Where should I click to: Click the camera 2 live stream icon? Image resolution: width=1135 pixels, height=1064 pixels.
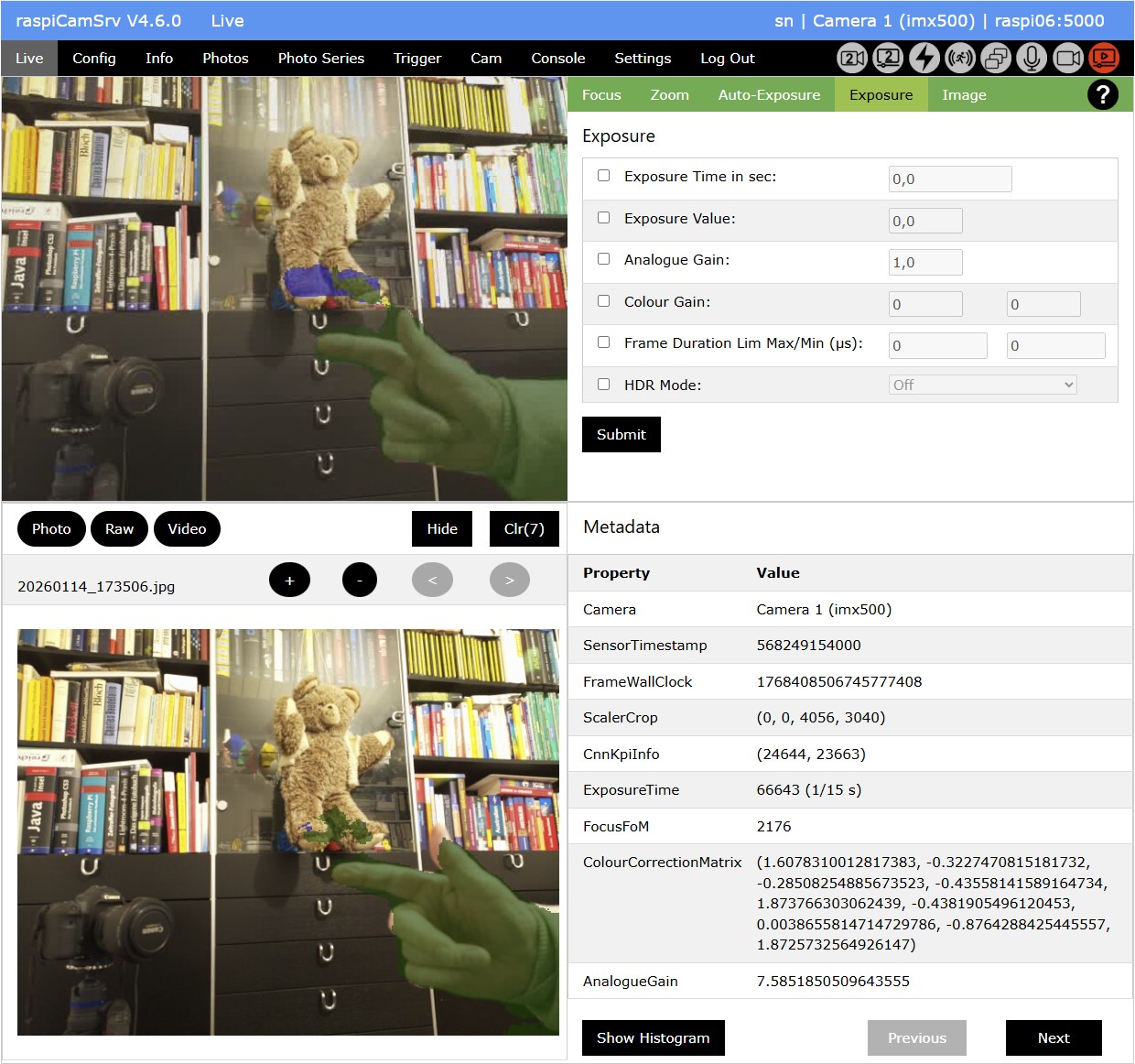888,58
